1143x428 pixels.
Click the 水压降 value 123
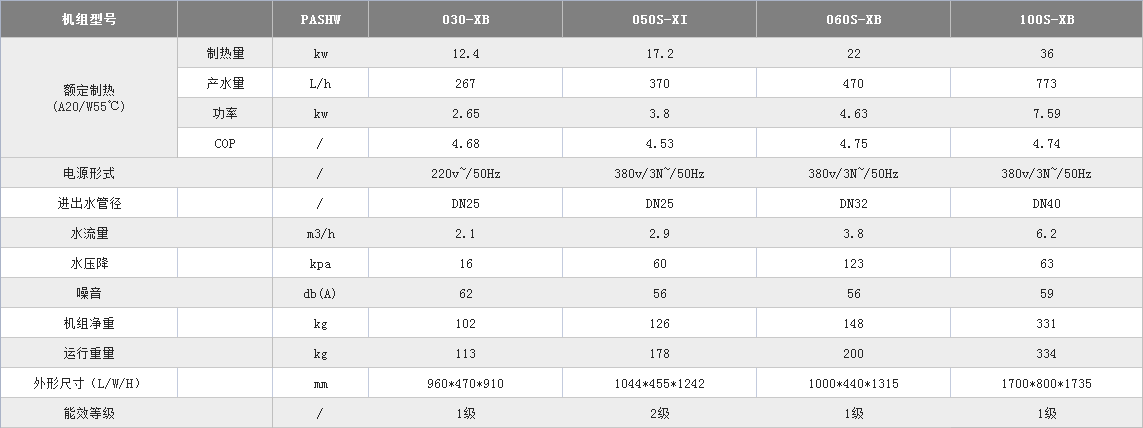click(x=853, y=263)
